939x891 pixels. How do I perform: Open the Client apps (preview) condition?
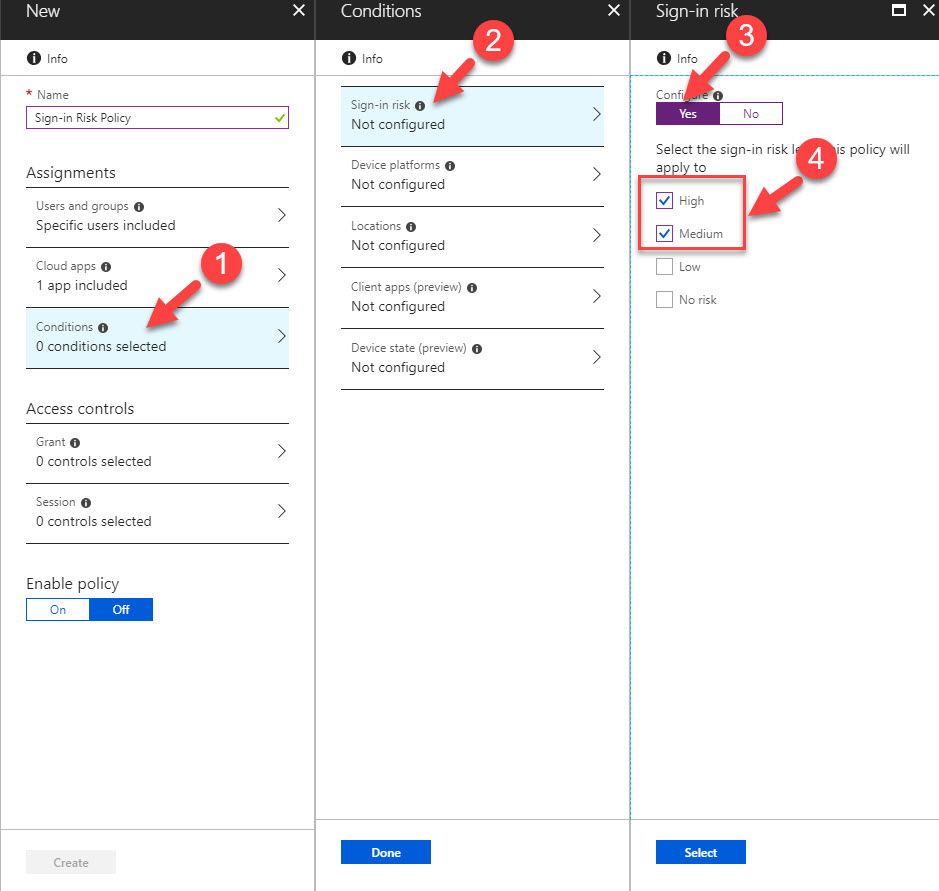pos(472,297)
